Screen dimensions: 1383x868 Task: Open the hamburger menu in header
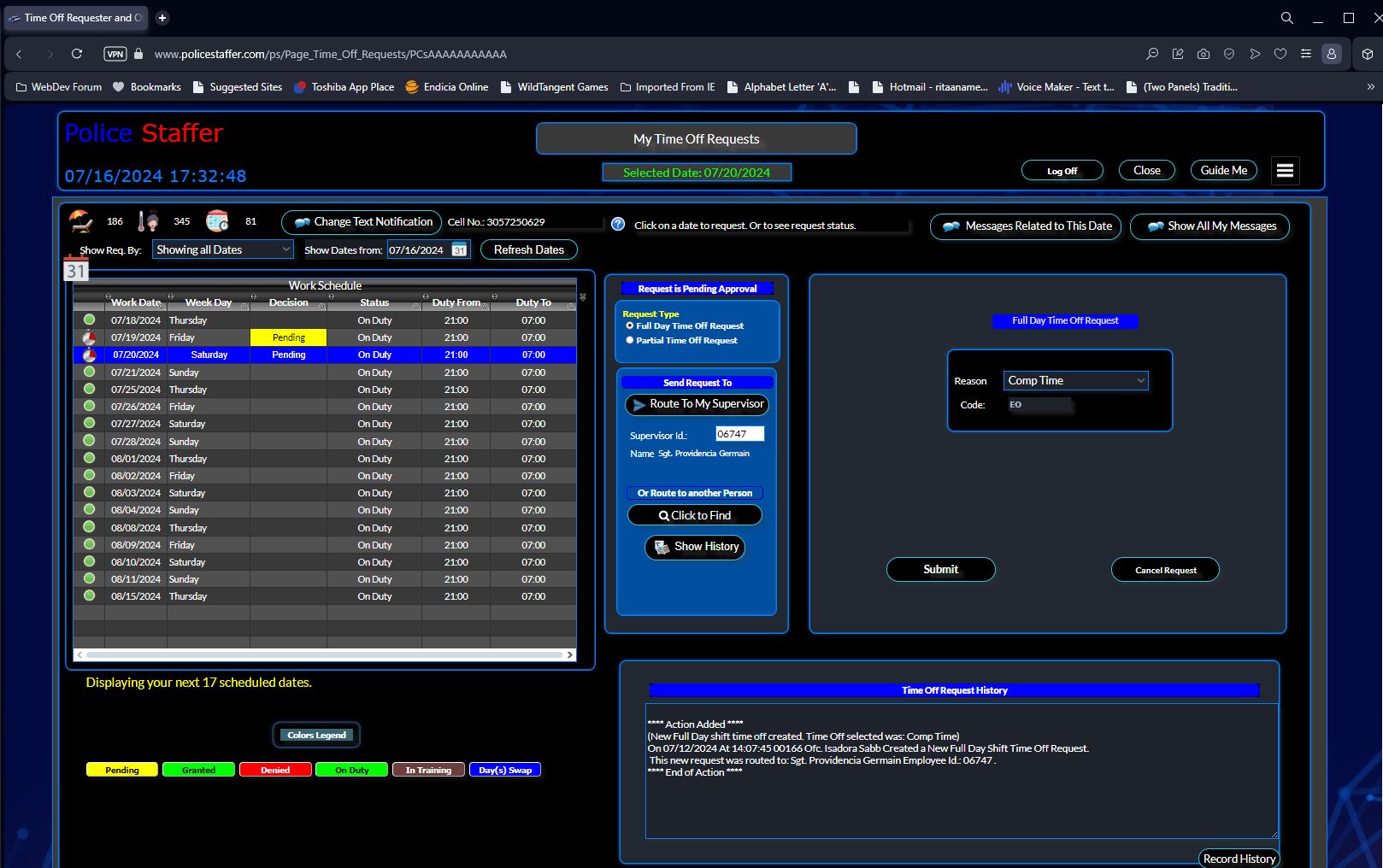[x=1285, y=171]
